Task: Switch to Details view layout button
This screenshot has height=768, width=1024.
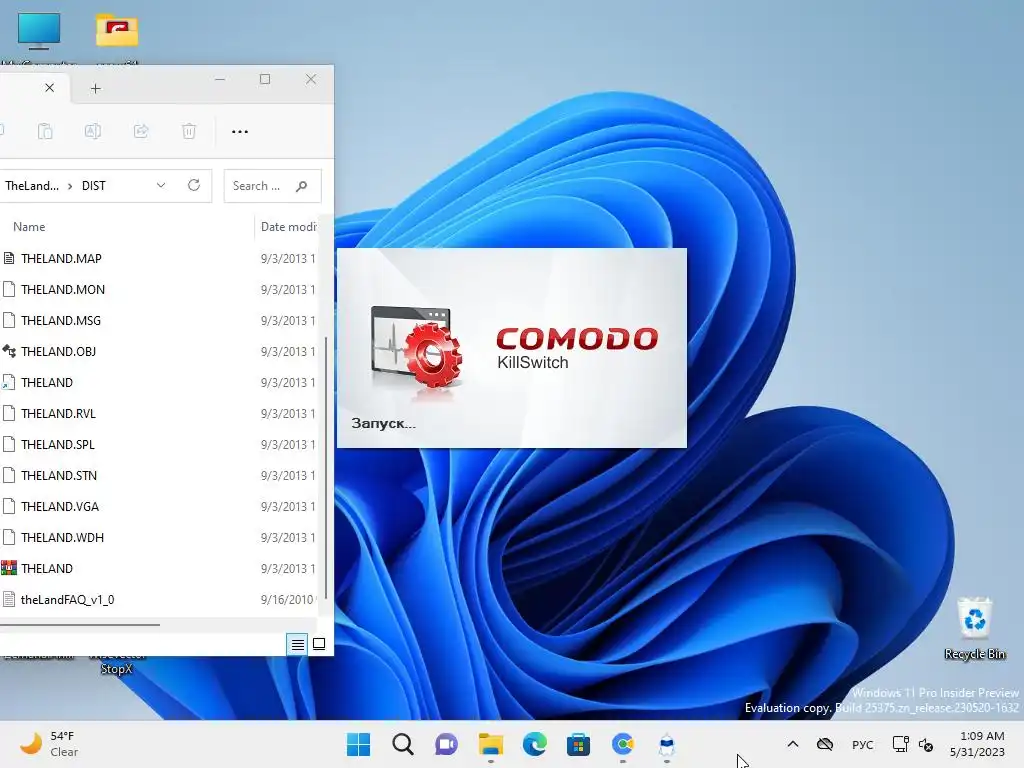Action: click(297, 645)
